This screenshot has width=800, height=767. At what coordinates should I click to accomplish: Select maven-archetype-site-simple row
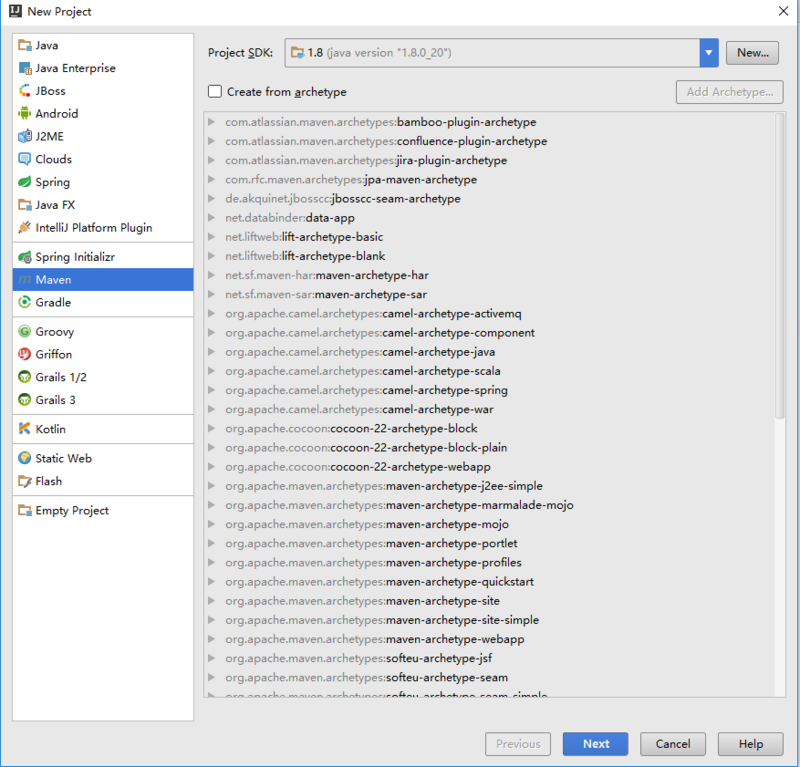pyautogui.click(x=489, y=620)
